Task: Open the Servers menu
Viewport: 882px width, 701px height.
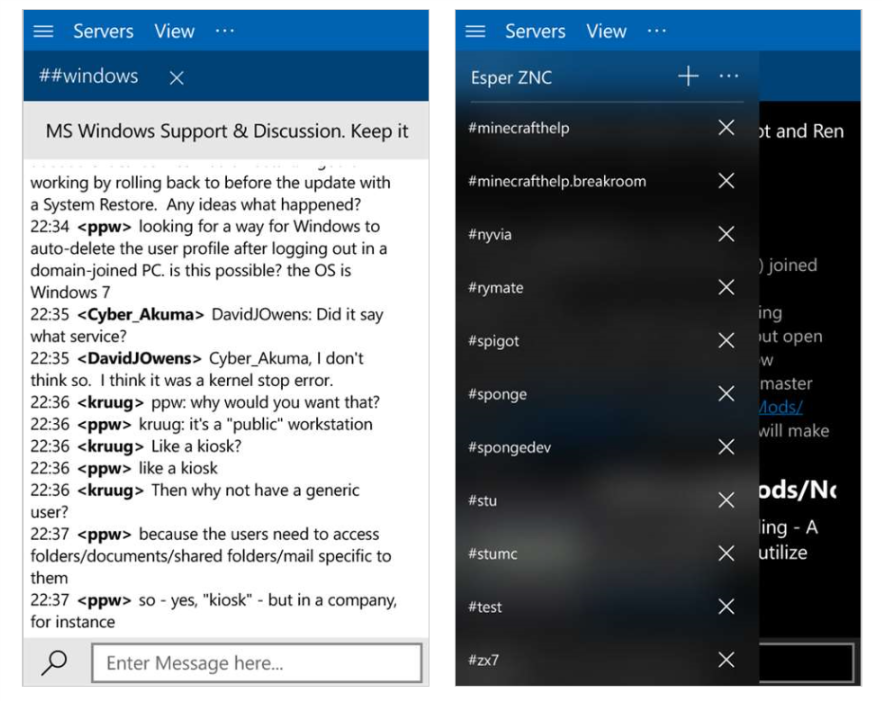Action: click(x=103, y=31)
